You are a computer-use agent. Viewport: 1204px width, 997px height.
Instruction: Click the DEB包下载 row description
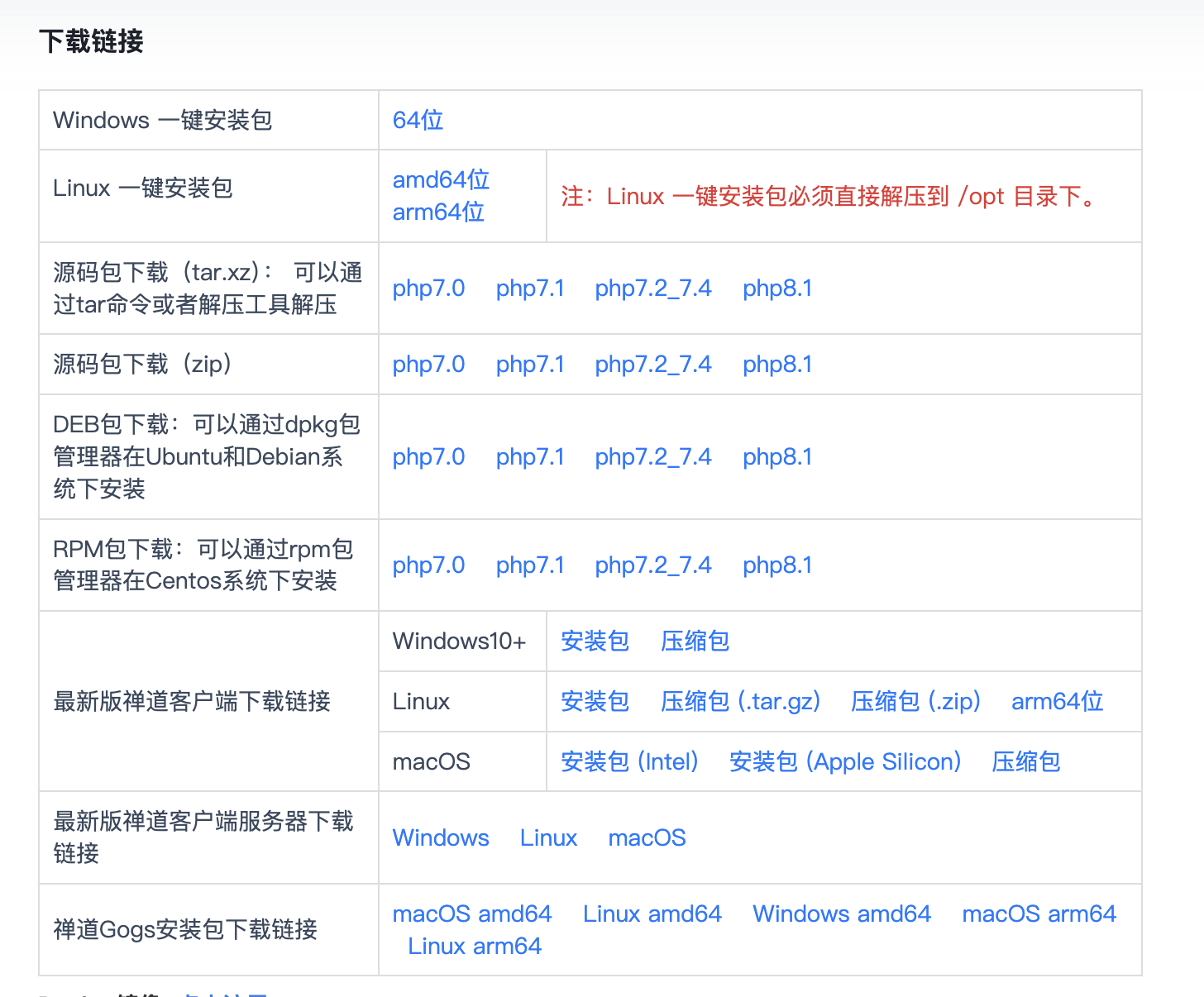pos(207,456)
